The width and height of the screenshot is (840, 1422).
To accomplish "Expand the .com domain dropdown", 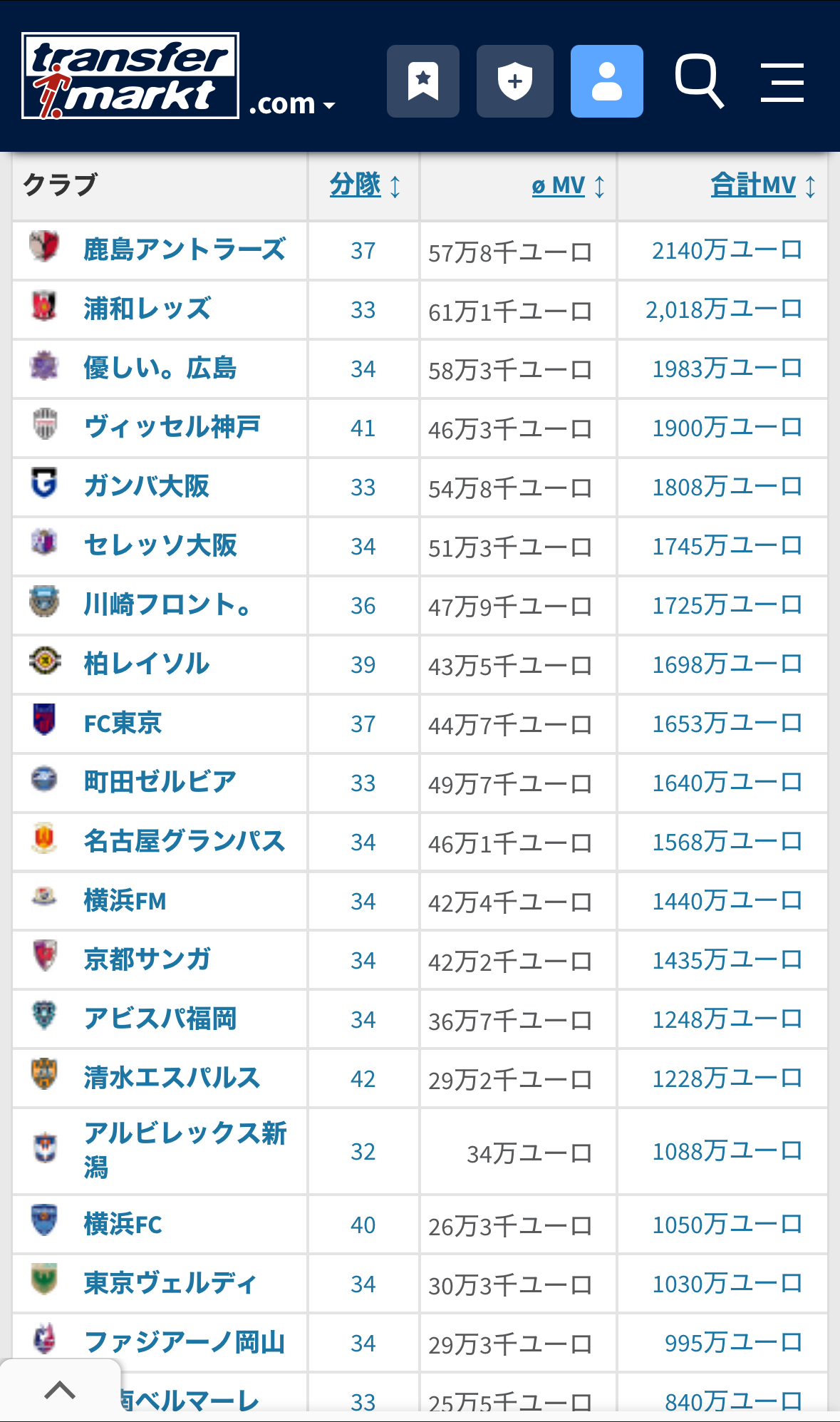I will [x=293, y=104].
